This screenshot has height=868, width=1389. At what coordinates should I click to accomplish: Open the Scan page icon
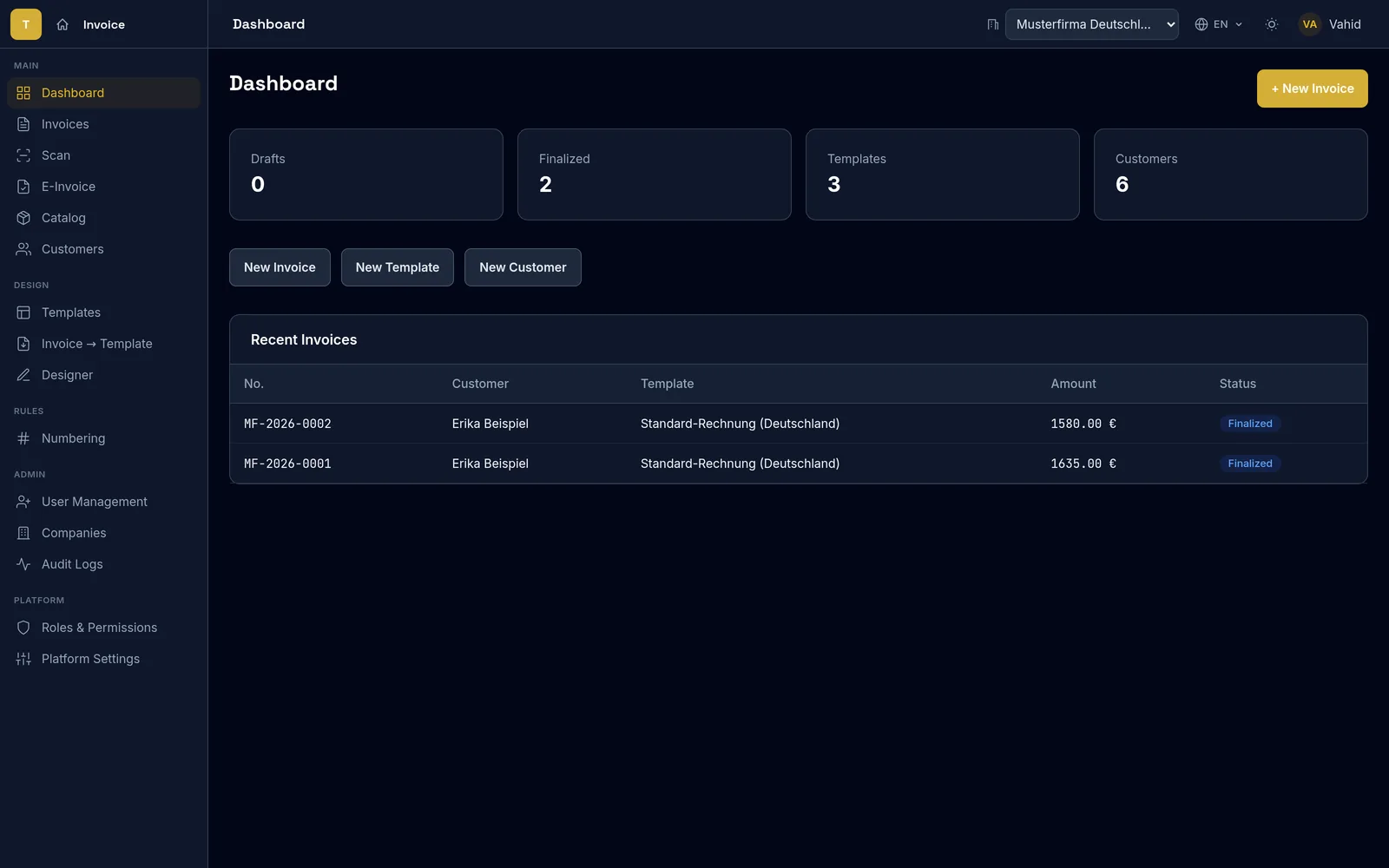(23, 155)
